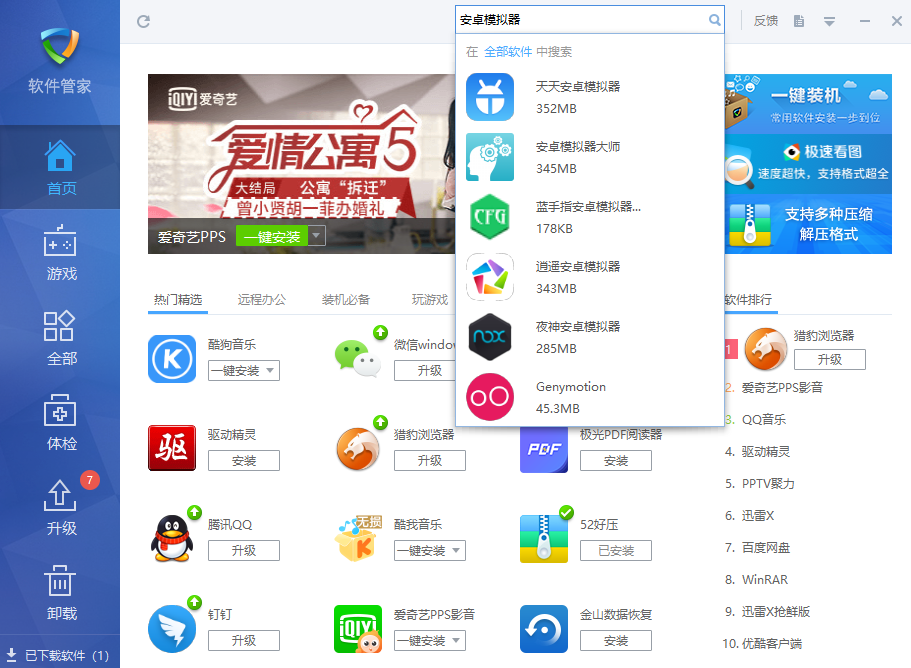Switch to the 玩游戏 tab
This screenshot has height=668, width=911.
(x=430, y=300)
